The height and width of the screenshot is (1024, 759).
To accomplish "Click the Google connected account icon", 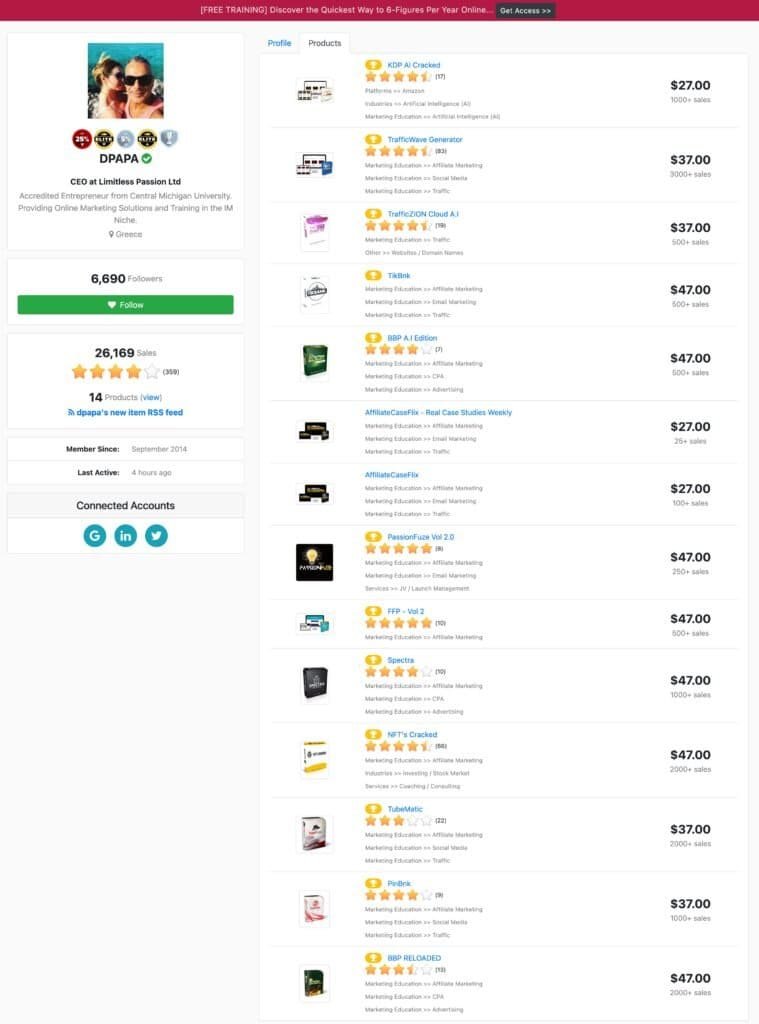I will 93,536.
